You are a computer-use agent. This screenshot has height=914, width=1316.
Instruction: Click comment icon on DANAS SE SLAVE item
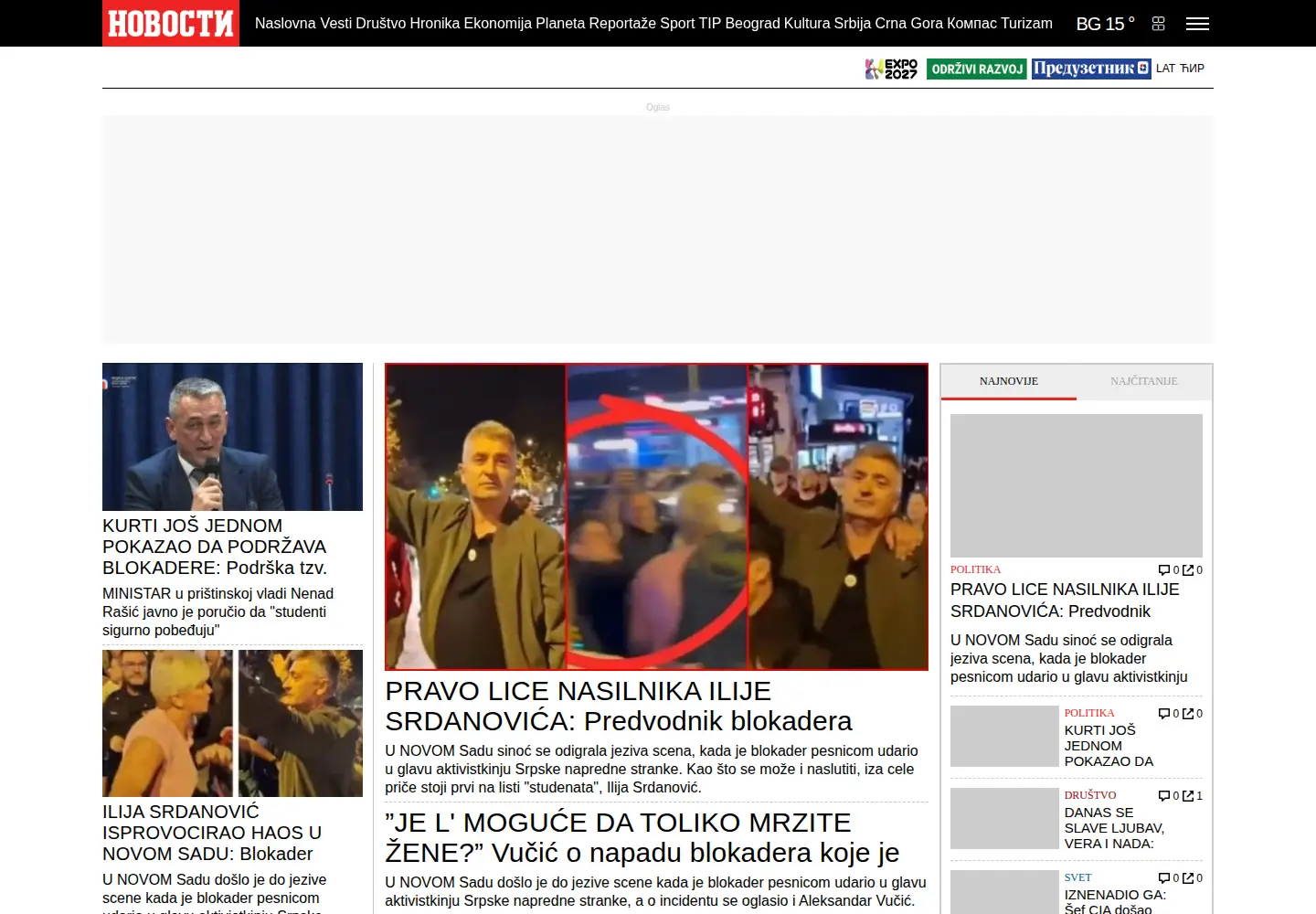pyautogui.click(x=1164, y=796)
